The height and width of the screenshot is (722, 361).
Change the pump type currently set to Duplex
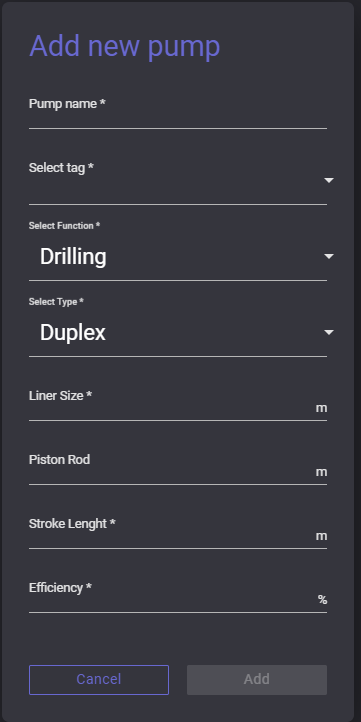(178, 332)
